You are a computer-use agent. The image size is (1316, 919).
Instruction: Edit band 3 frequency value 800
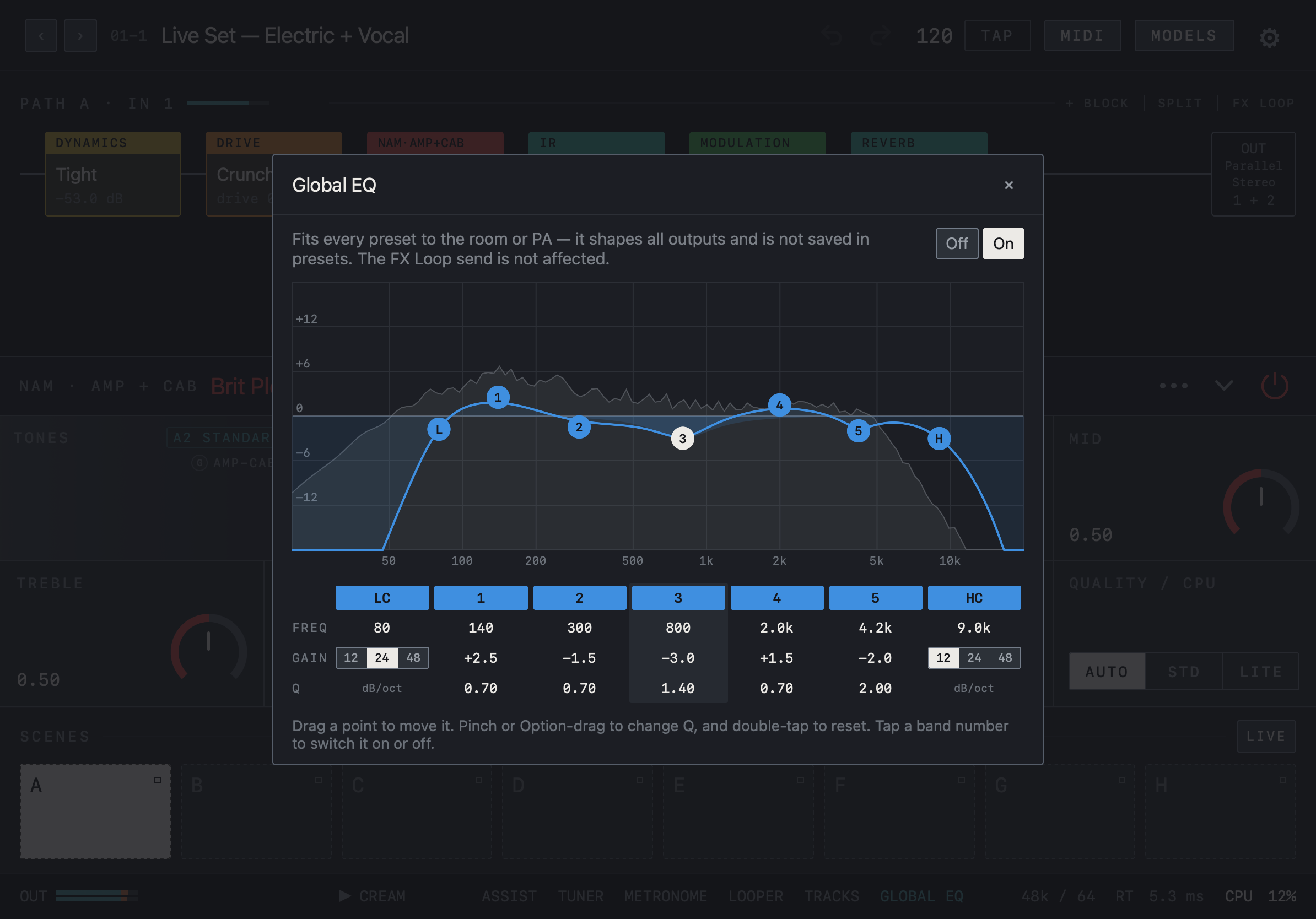click(x=677, y=628)
